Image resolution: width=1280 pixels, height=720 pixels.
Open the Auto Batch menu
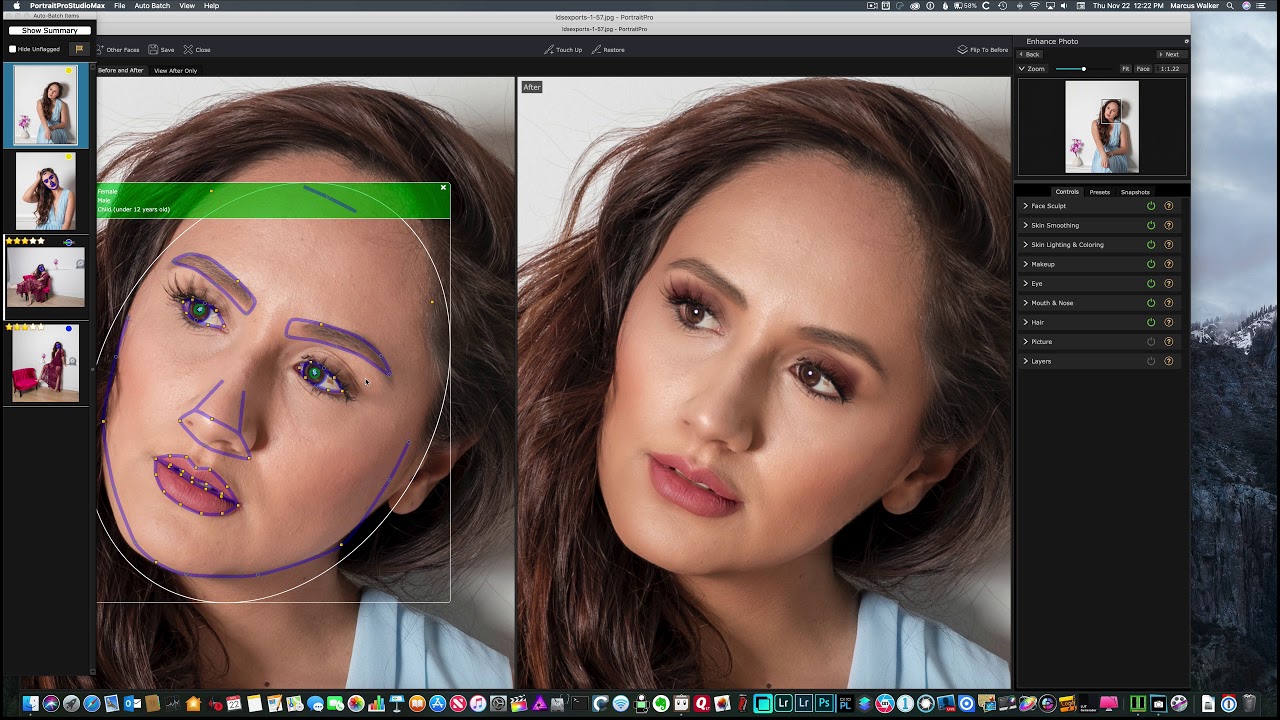coord(152,5)
